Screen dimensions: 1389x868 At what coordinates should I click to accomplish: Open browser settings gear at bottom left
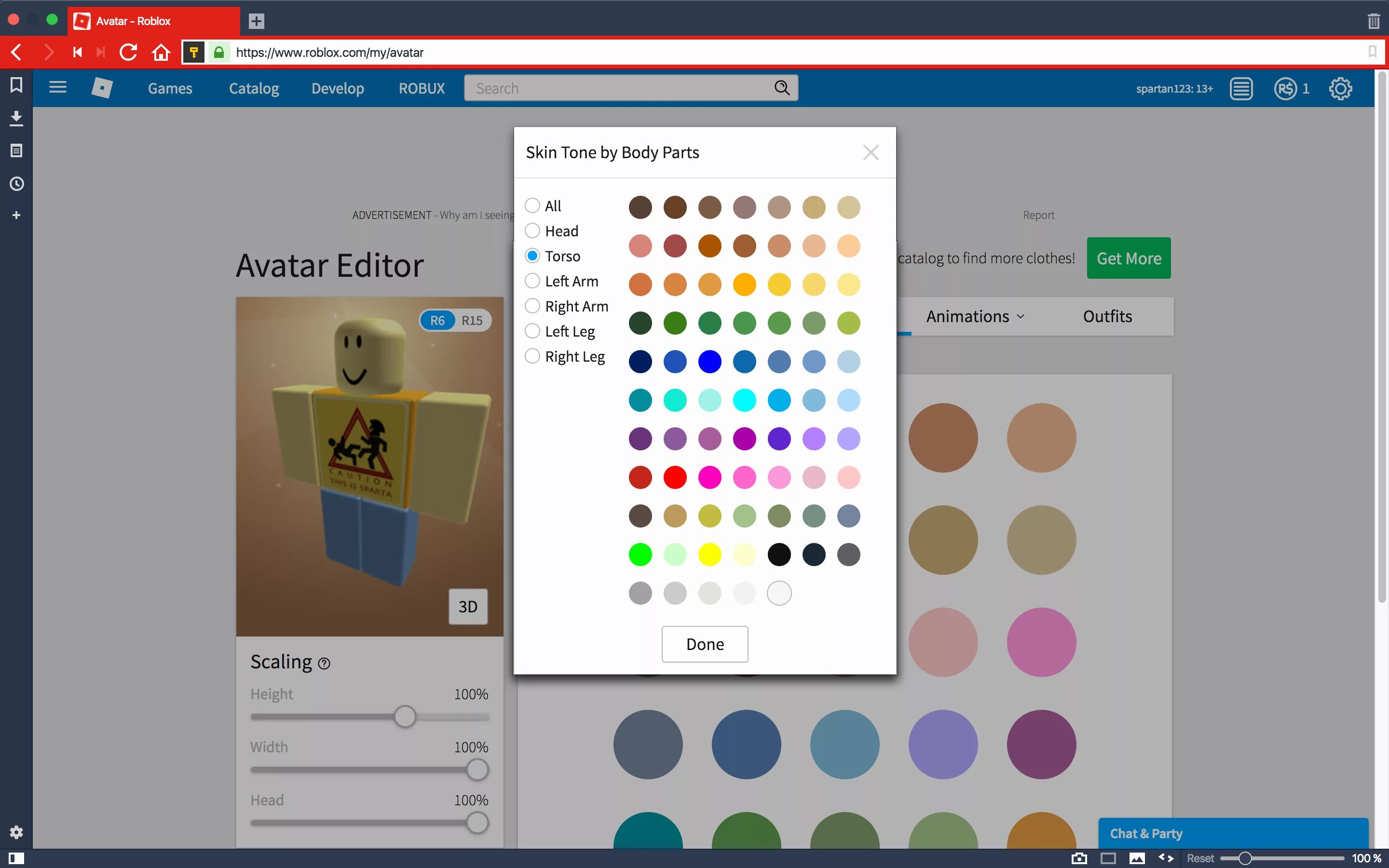16,832
